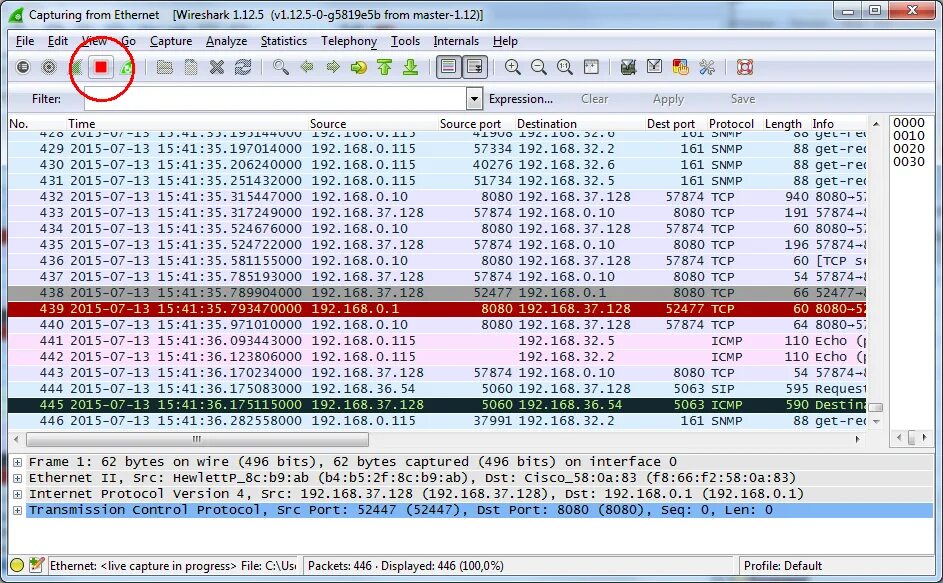Expand the Ethernet II section
943x583 pixels.
[x=17, y=478]
